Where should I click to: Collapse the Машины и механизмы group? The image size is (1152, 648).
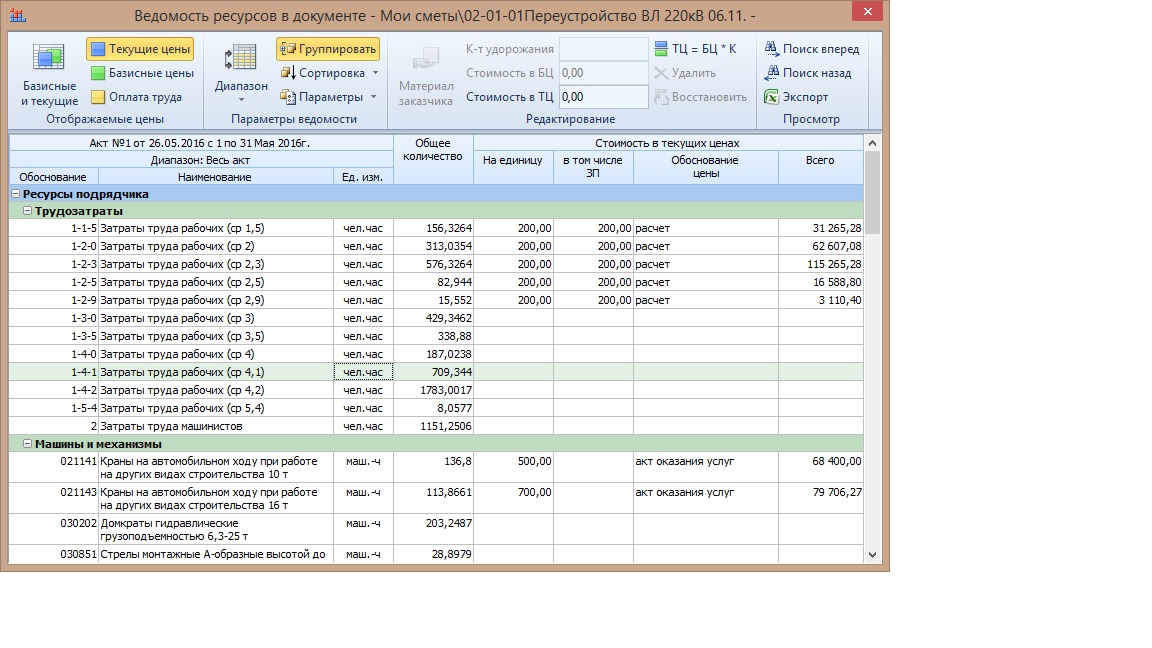[27, 443]
